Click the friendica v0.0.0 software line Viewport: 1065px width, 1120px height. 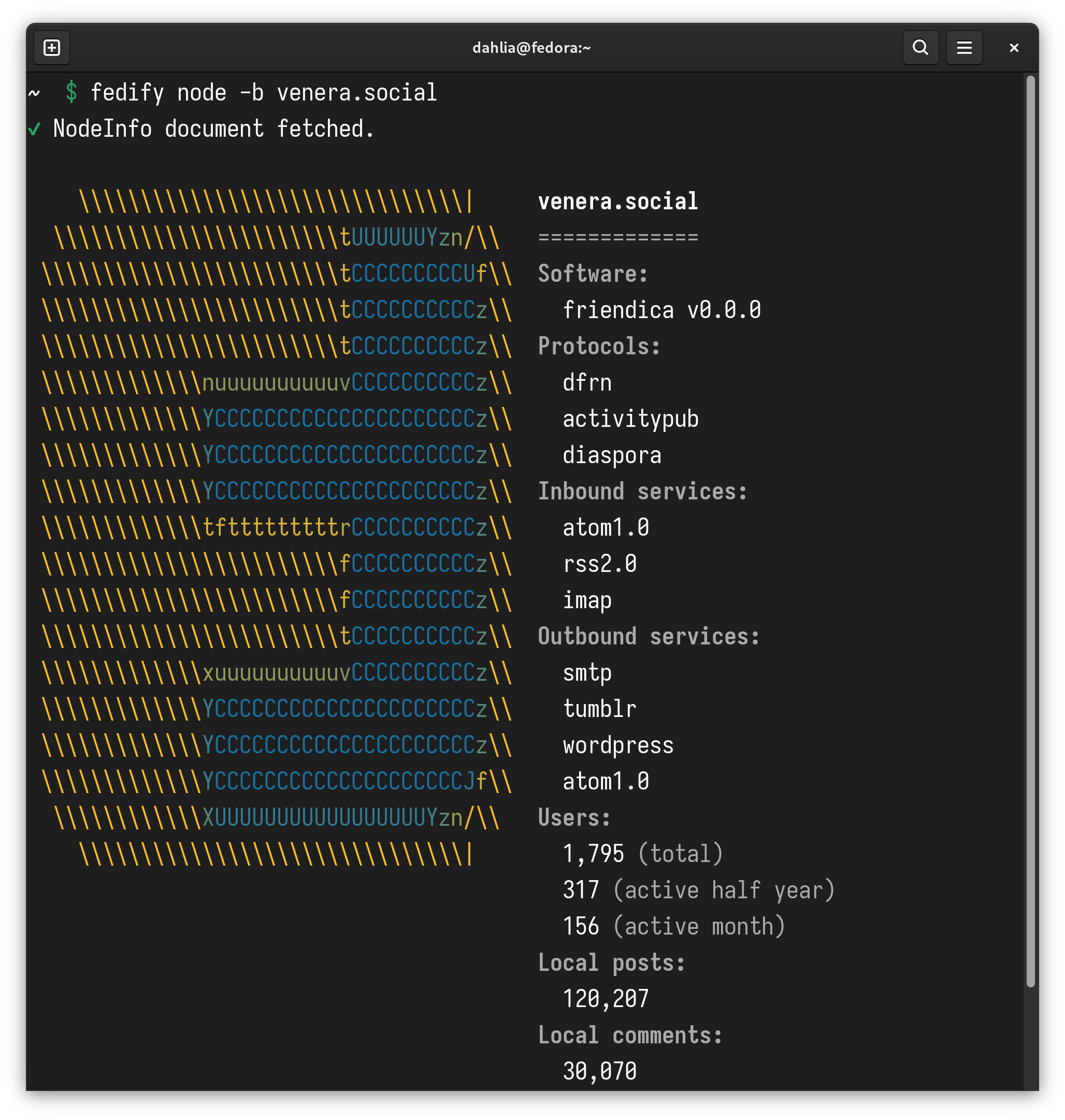661,310
